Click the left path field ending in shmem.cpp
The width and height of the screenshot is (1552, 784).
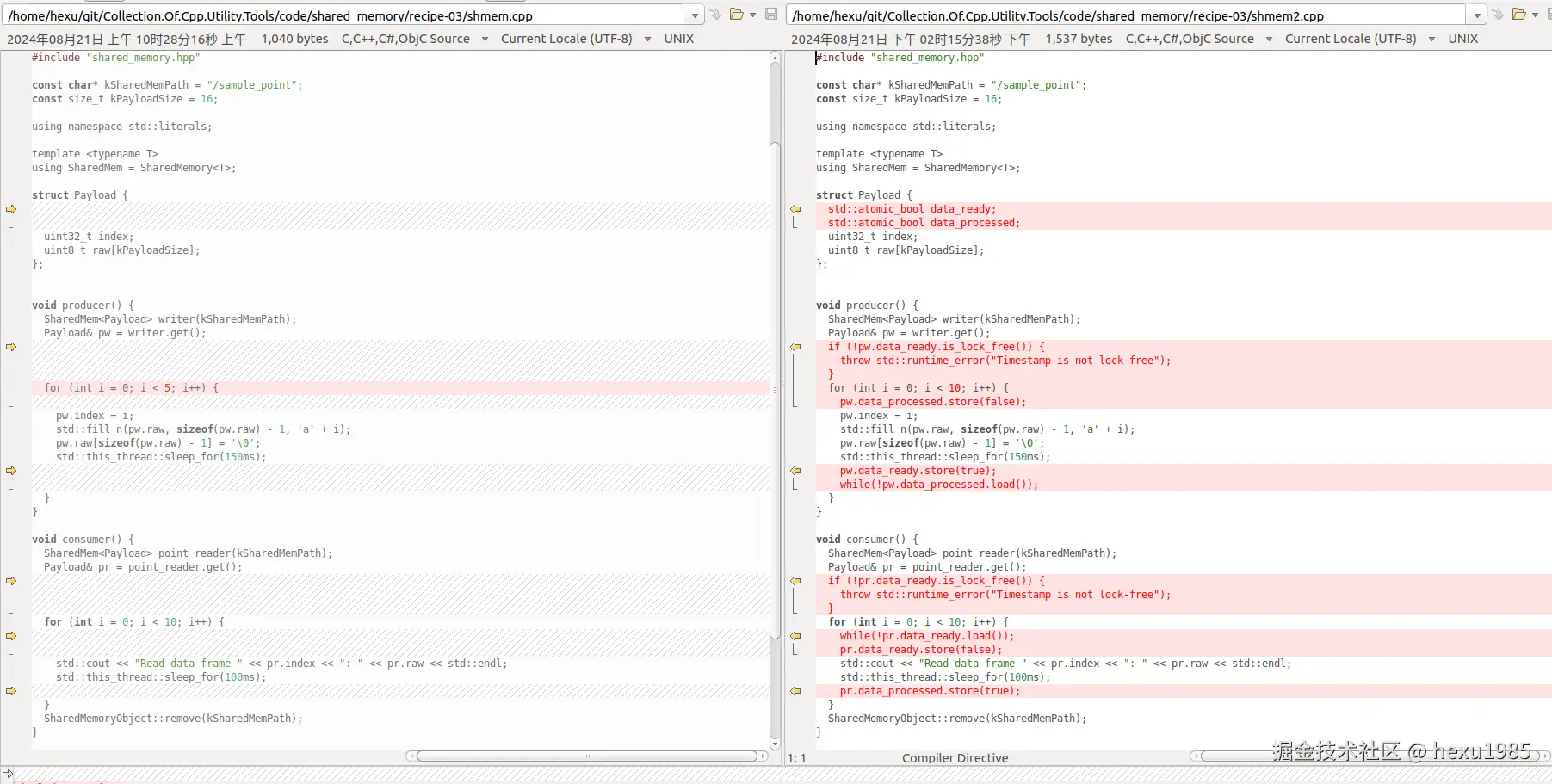point(344,15)
